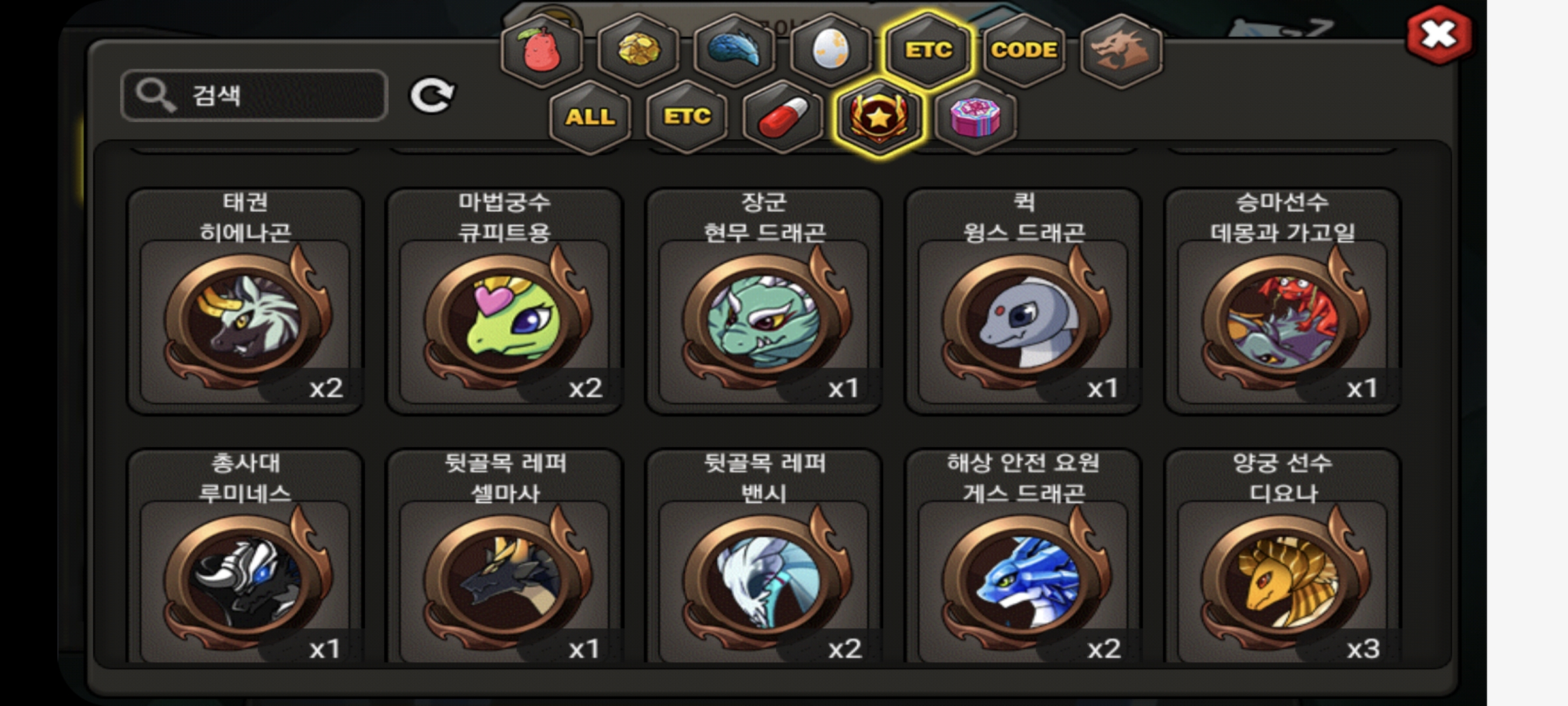Open the CODE tab
The width and height of the screenshot is (1568, 706).
coord(1024,50)
